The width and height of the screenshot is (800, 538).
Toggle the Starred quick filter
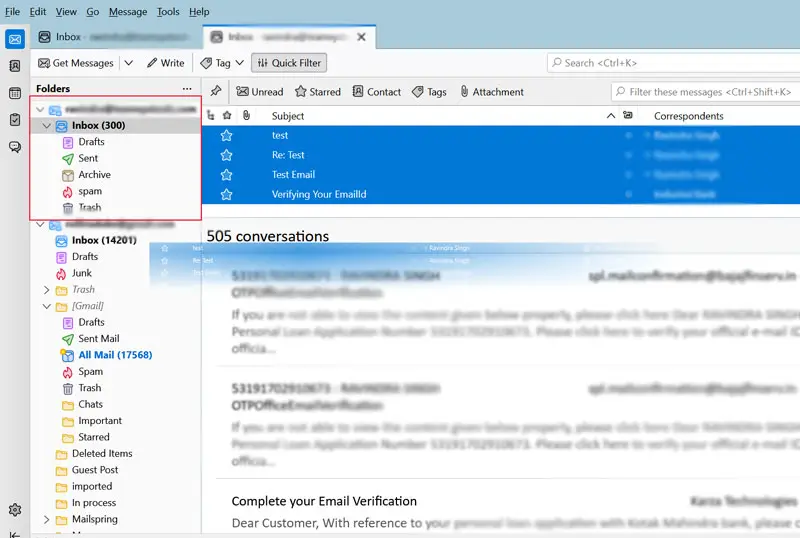coord(318,92)
